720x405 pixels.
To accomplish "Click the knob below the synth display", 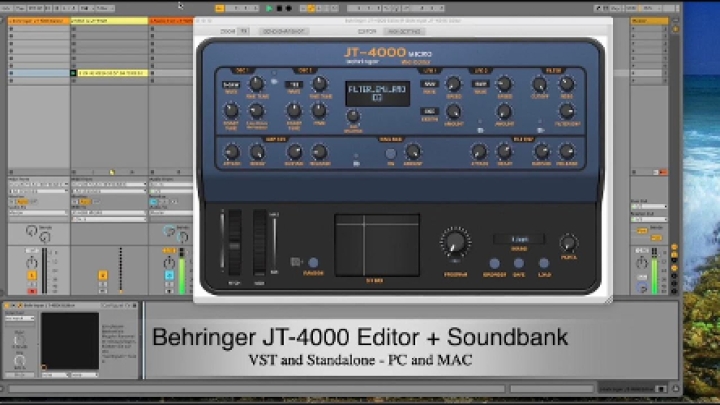I will 353,116.
